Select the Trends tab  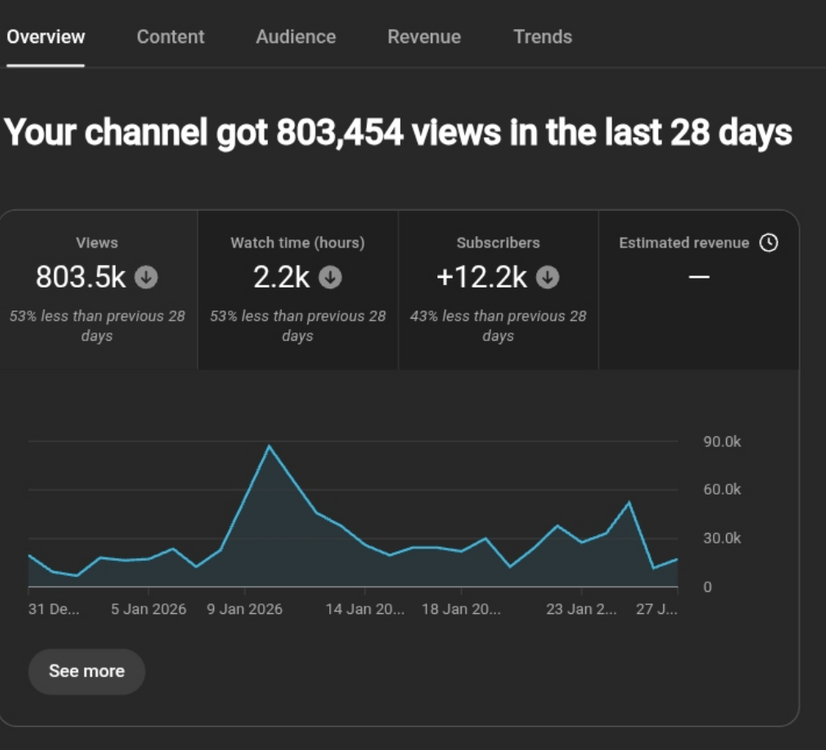click(542, 37)
